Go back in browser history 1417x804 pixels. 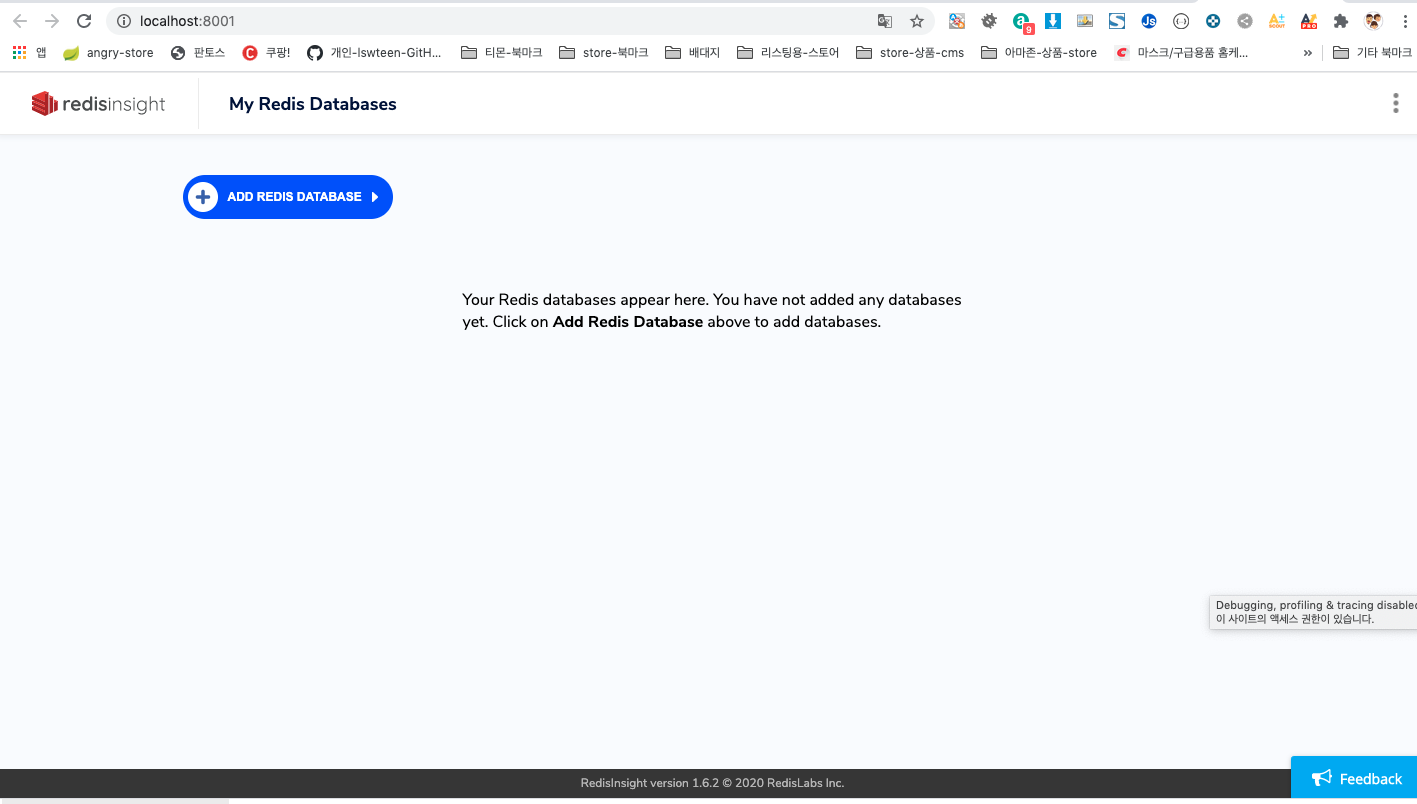tap(20, 21)
